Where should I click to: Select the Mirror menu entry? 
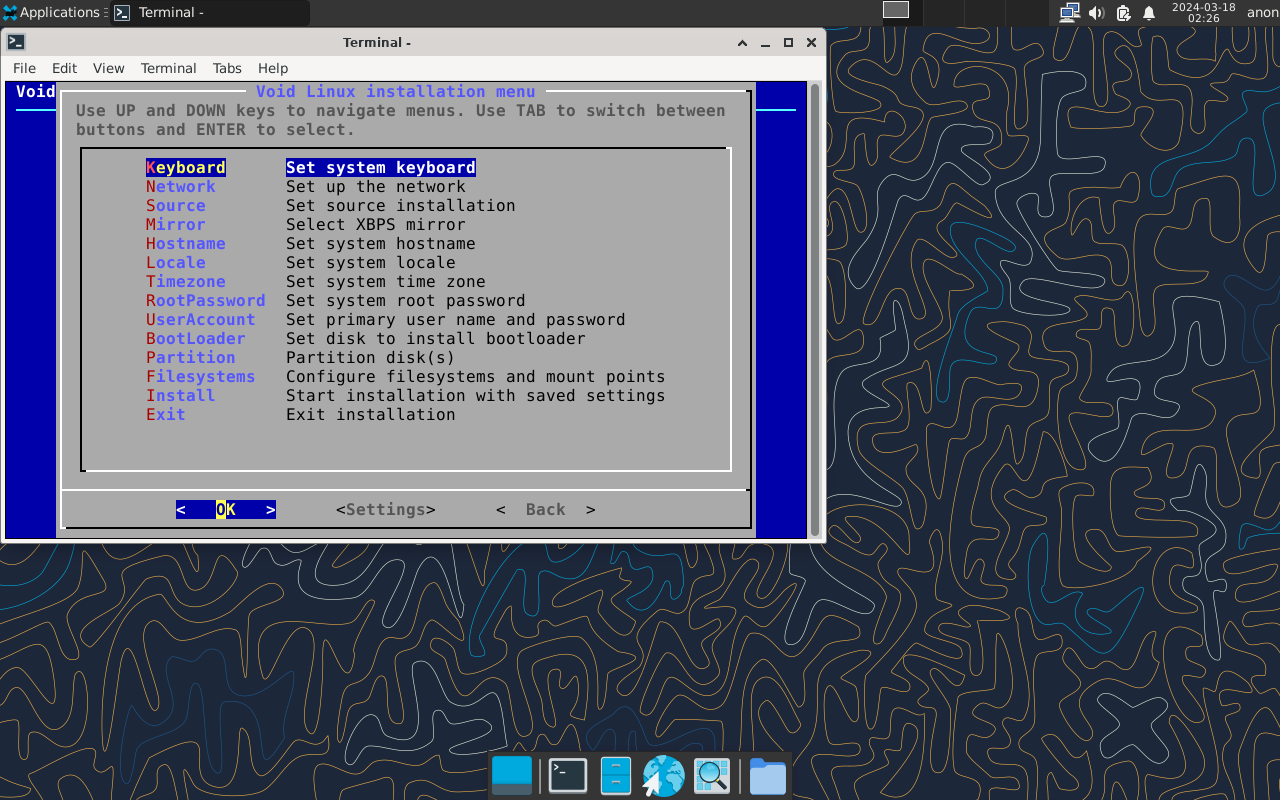pyautogui.click(x=176, y=224)
